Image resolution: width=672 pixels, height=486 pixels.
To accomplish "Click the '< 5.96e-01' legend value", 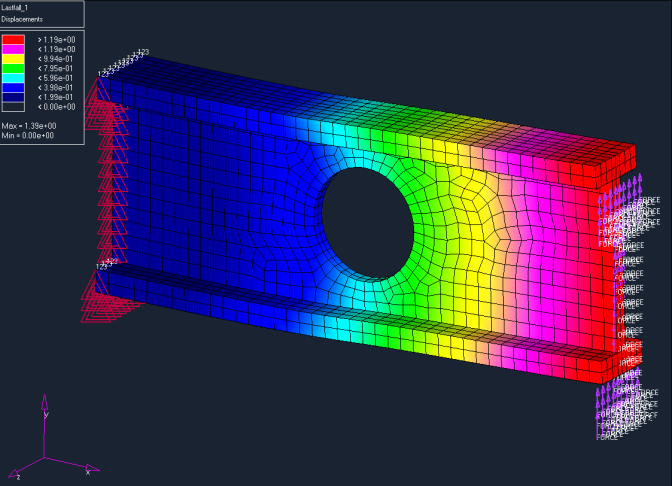I will click(x=55, y=78).
